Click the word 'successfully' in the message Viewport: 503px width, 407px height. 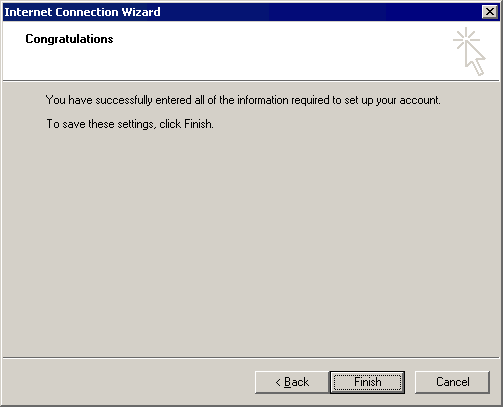pos(124,100)
